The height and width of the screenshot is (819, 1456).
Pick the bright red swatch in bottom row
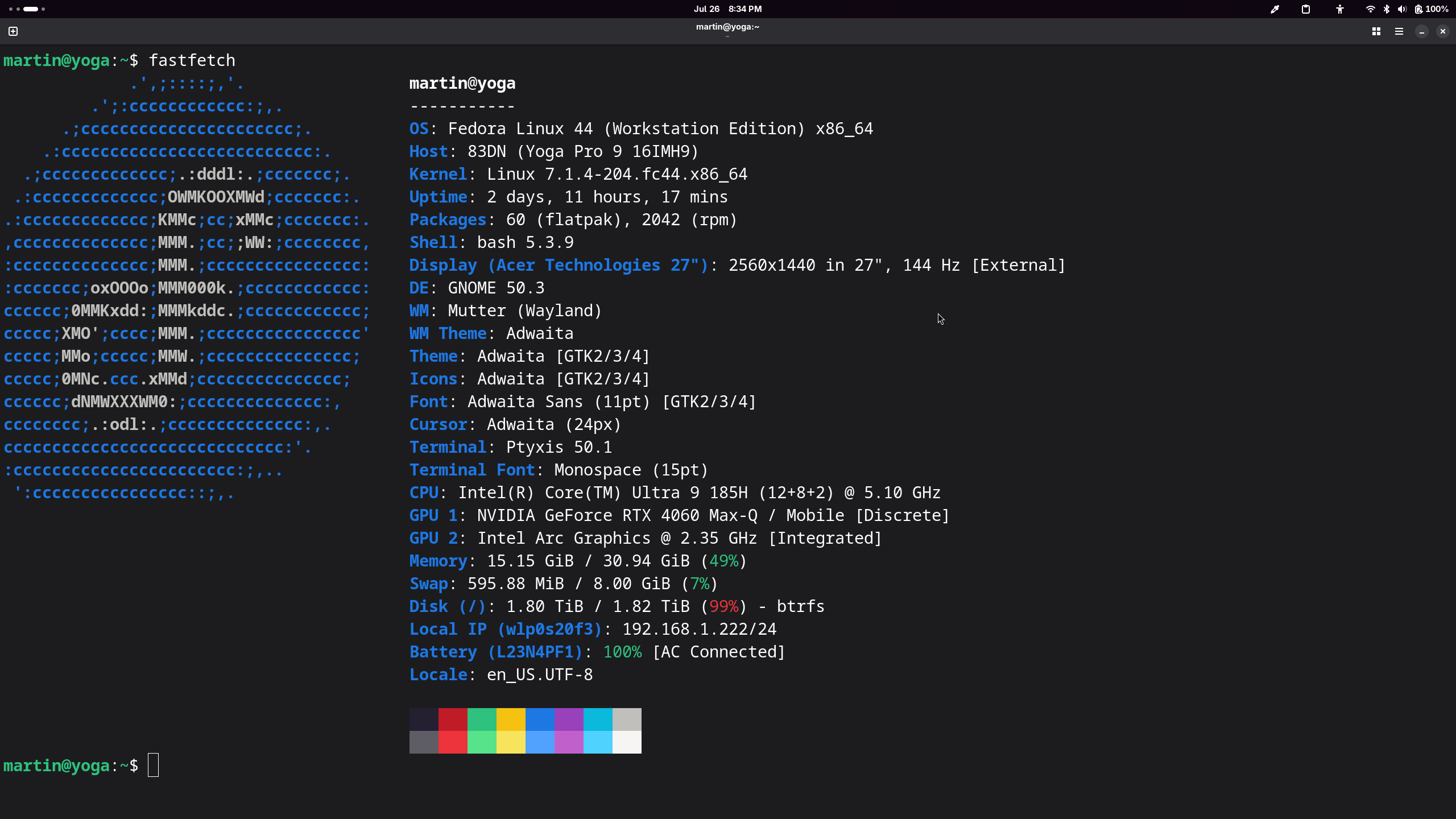click(453, 742)
